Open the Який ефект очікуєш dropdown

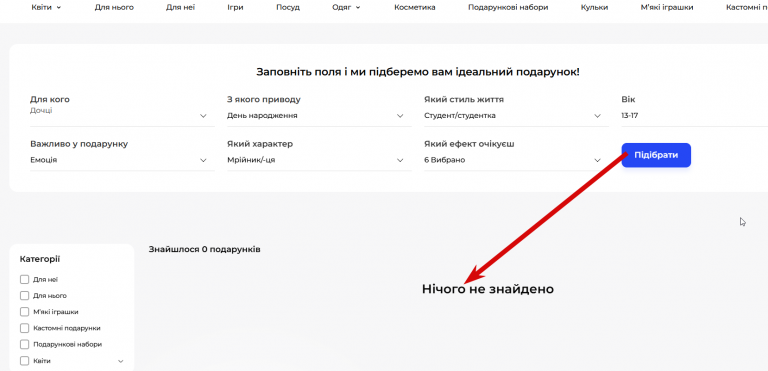click(517, 160)
